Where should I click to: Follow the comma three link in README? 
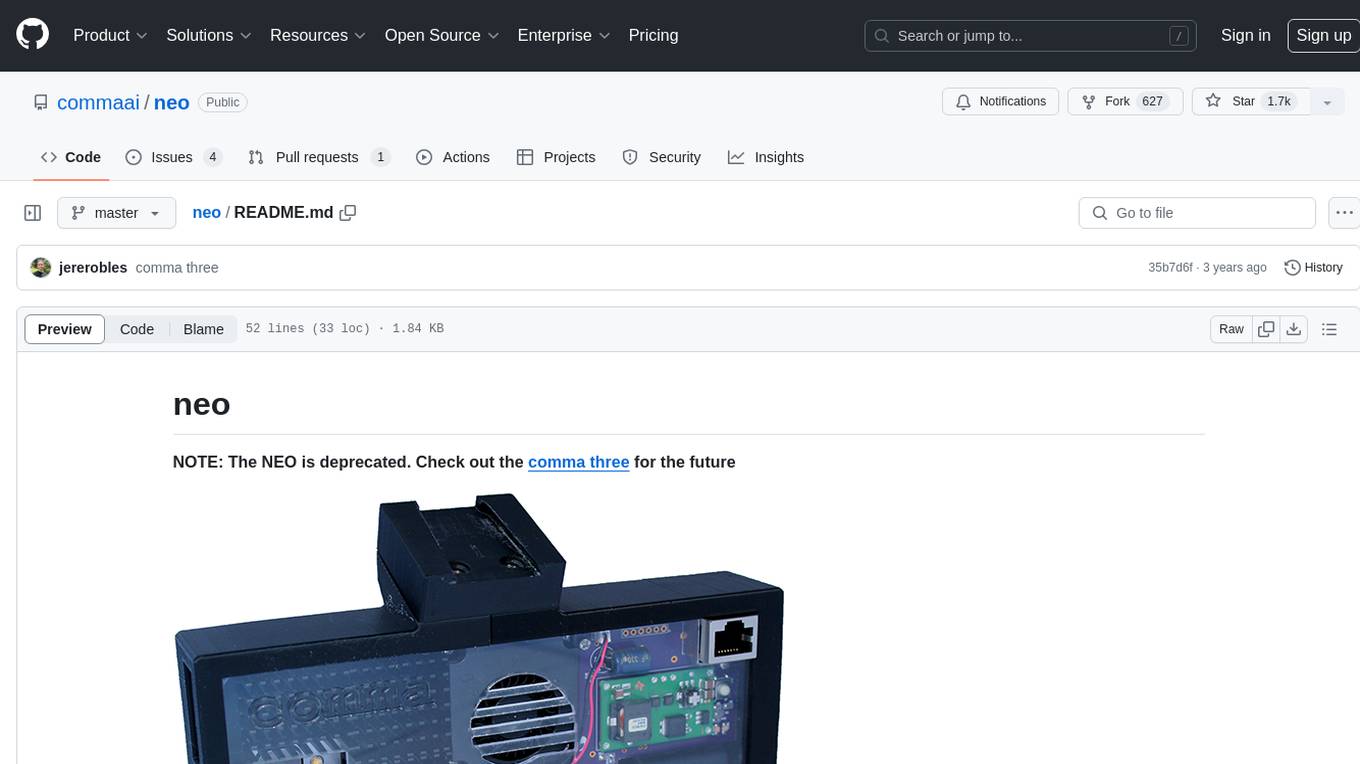[578, 462]
